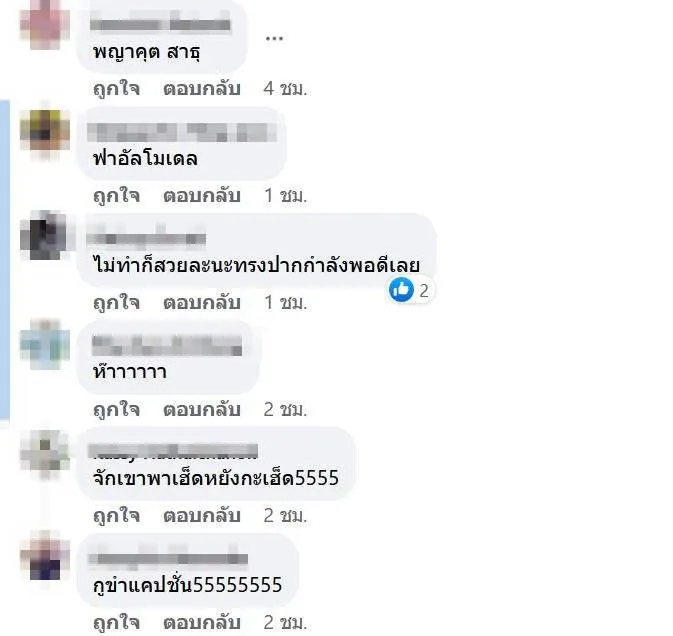The width and height of the screenshot is (673, 636).
Task: Open the avatar beside the ฟาอัลโมเดล comment
Action: 45,130
